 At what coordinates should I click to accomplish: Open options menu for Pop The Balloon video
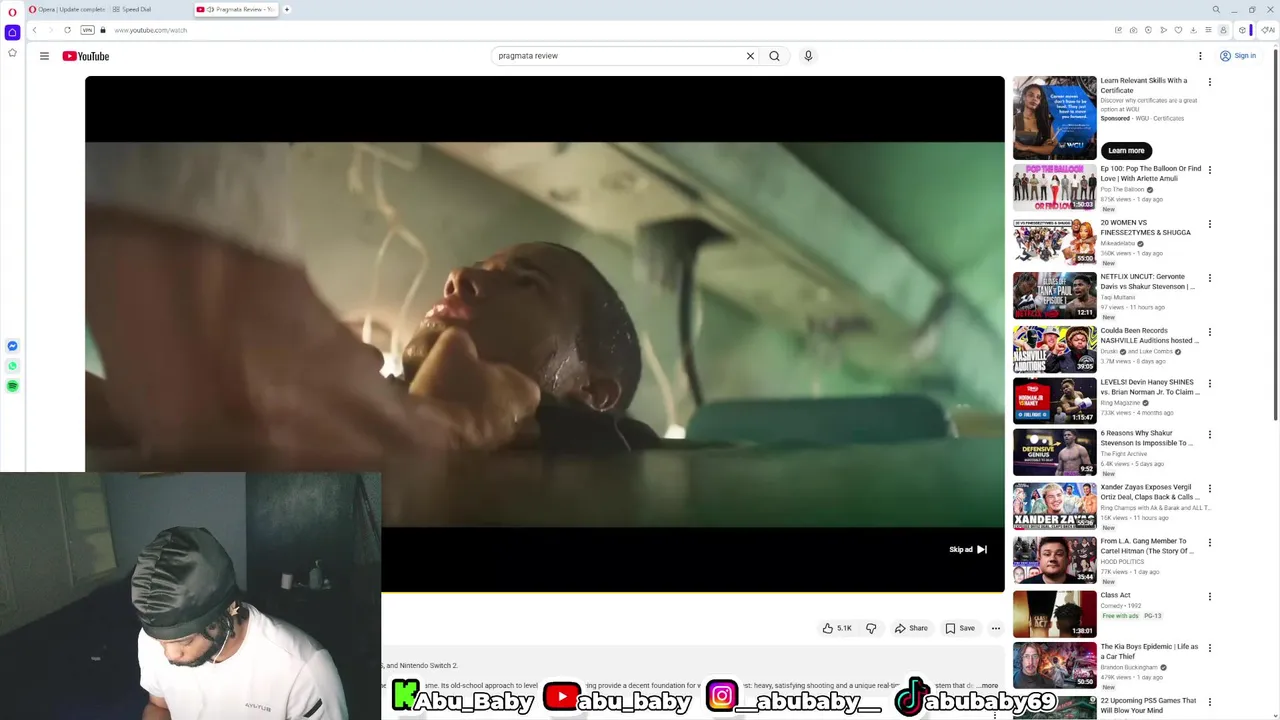1209,170
